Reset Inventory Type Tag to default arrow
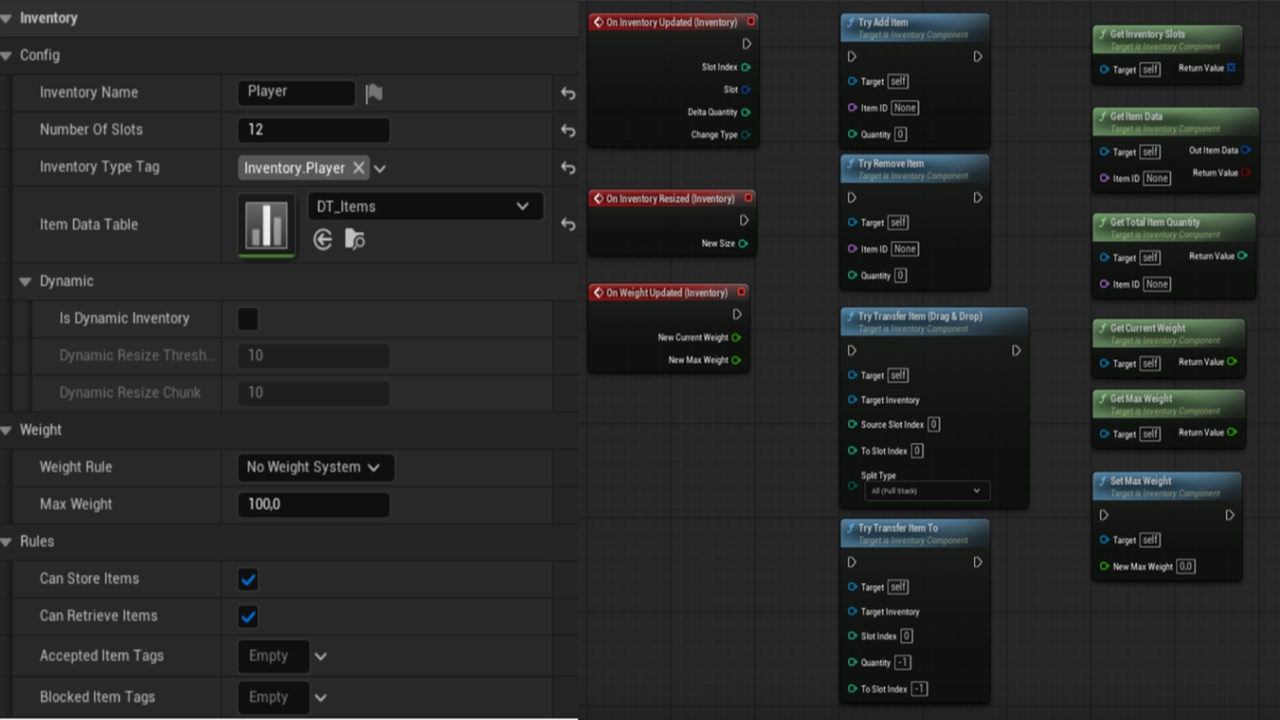1280x720 pixels. (x=568, y=168)
